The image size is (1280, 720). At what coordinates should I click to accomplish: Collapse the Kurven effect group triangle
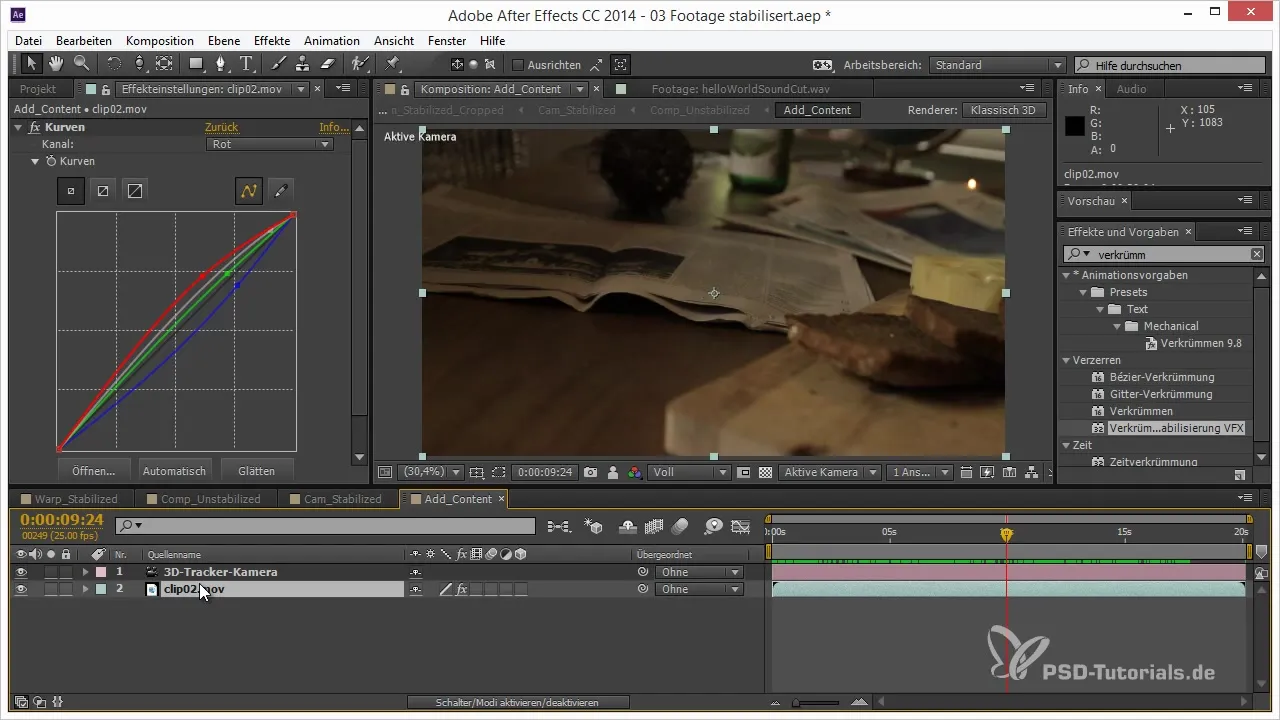19,128
